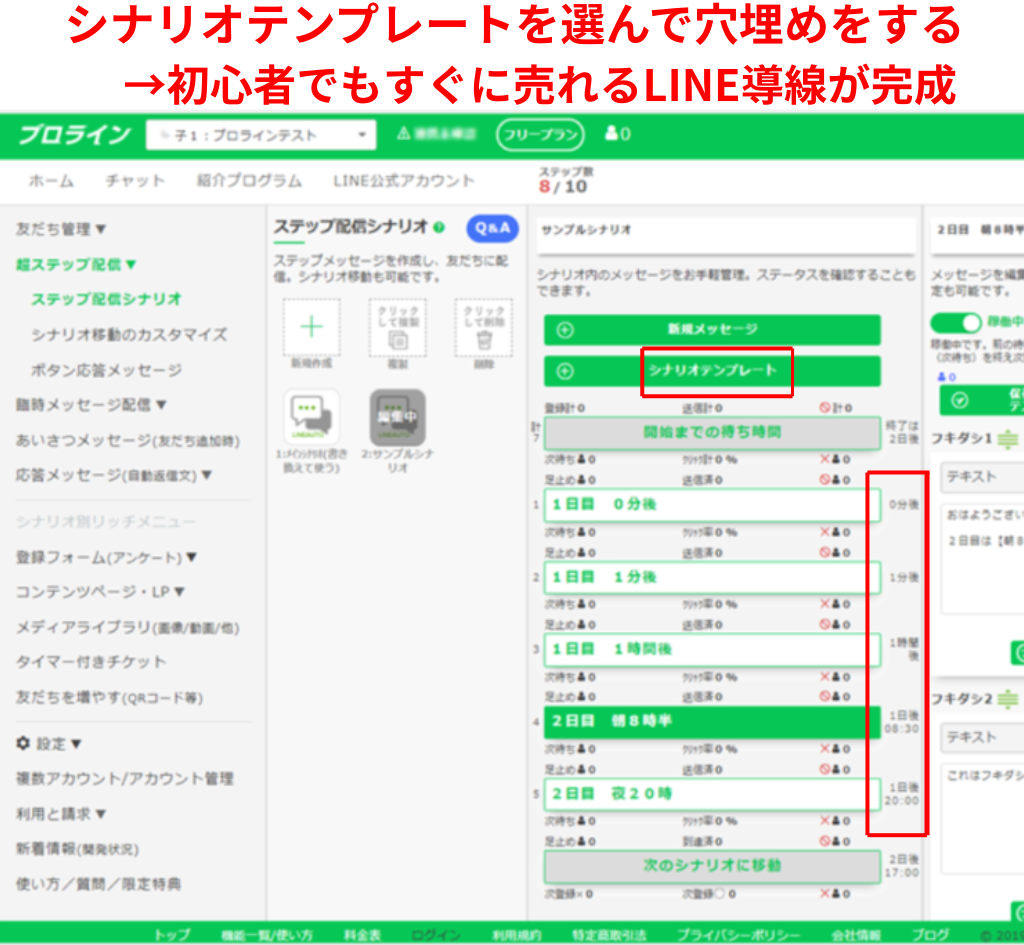Viewport: 1024px width, 945px height.
Task: Expand the 臨時メッセージ配信 sidebar menu
Action: [91, 405]
